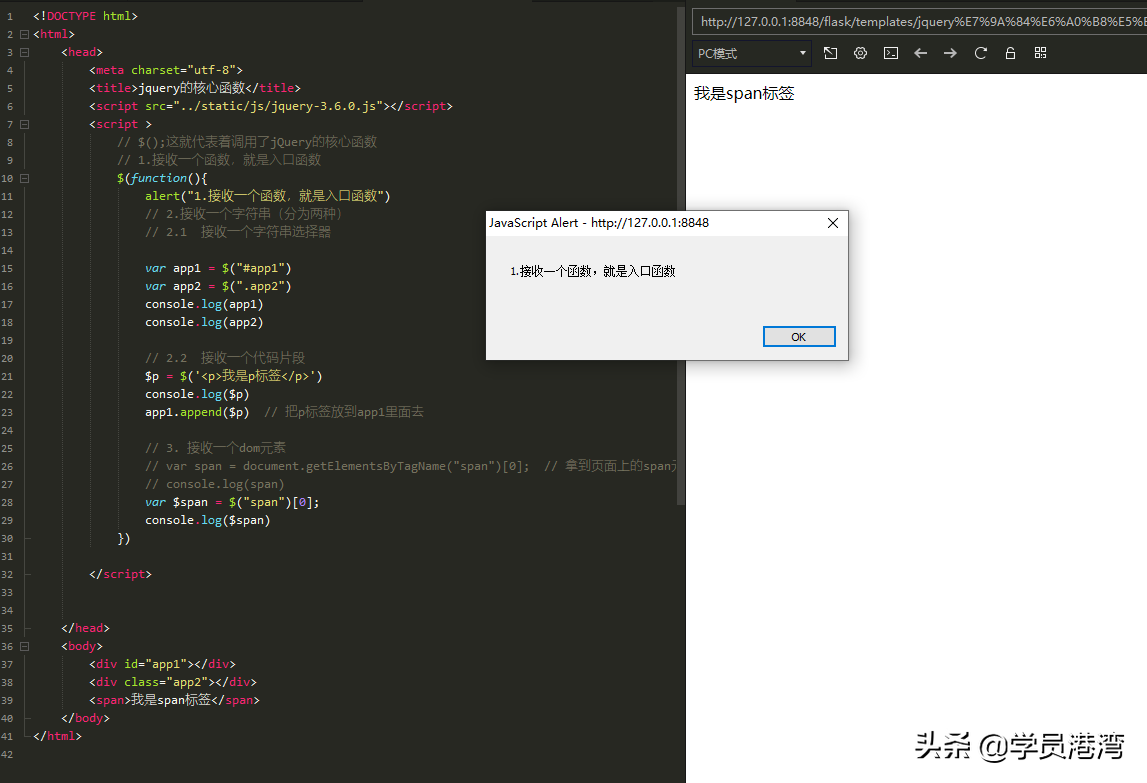Click the title tag line
The image size is (1147, 783).
[x=195, y=88]
